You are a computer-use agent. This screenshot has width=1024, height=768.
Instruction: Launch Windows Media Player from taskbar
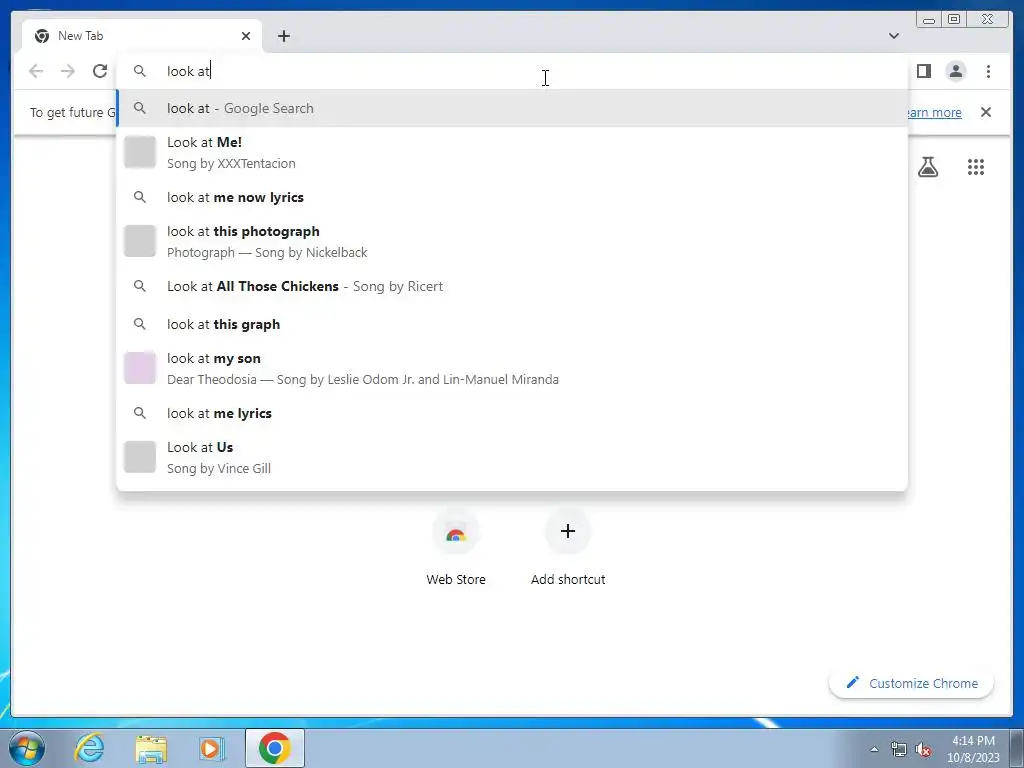click(212, 748)
